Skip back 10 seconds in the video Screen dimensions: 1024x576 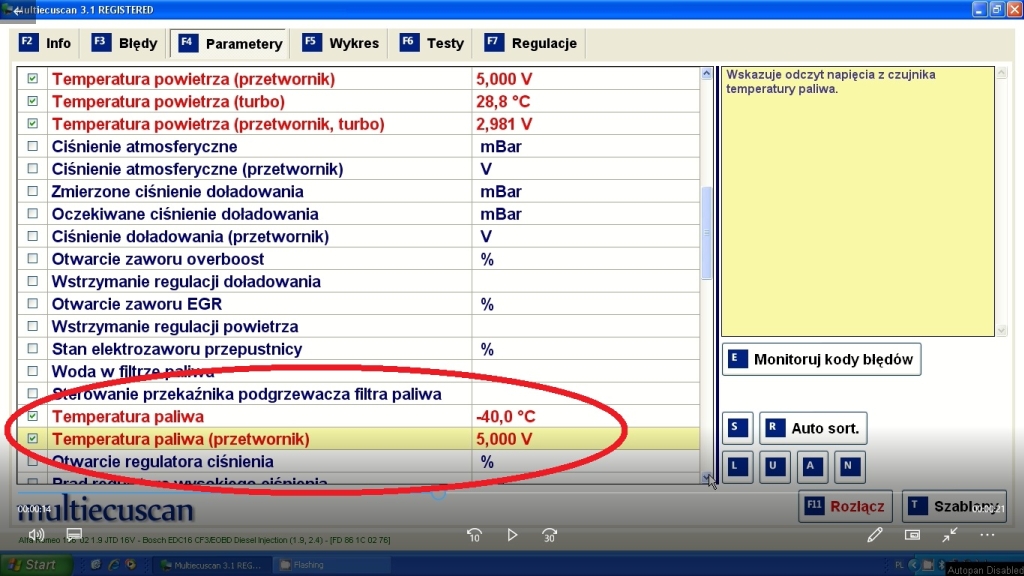(x=475, y=536)
